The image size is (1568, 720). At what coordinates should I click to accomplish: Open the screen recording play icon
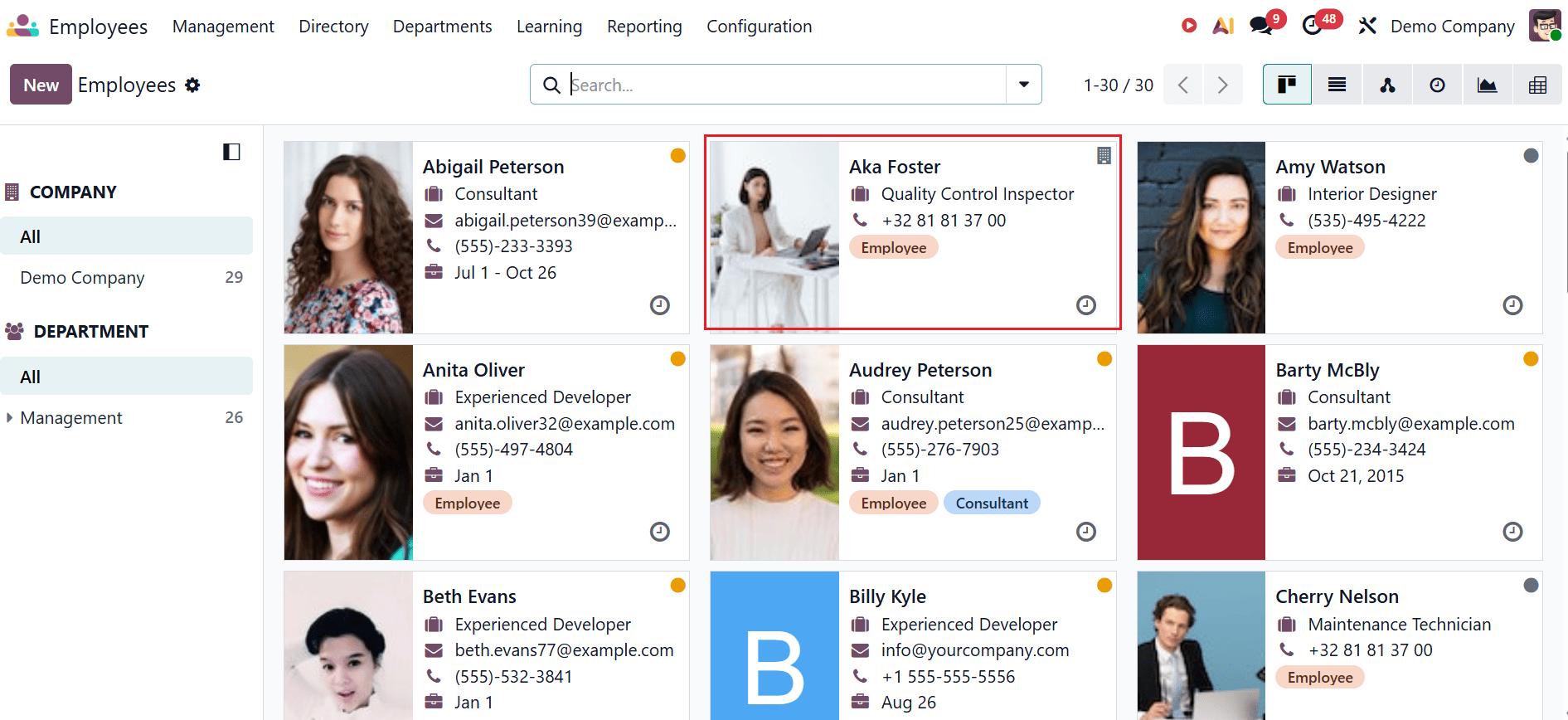pyautogui.click(x=1189, y=26)
